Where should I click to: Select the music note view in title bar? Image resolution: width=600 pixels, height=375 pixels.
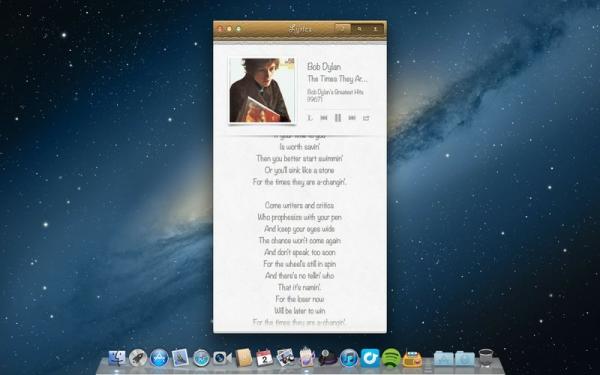(343, 29)
